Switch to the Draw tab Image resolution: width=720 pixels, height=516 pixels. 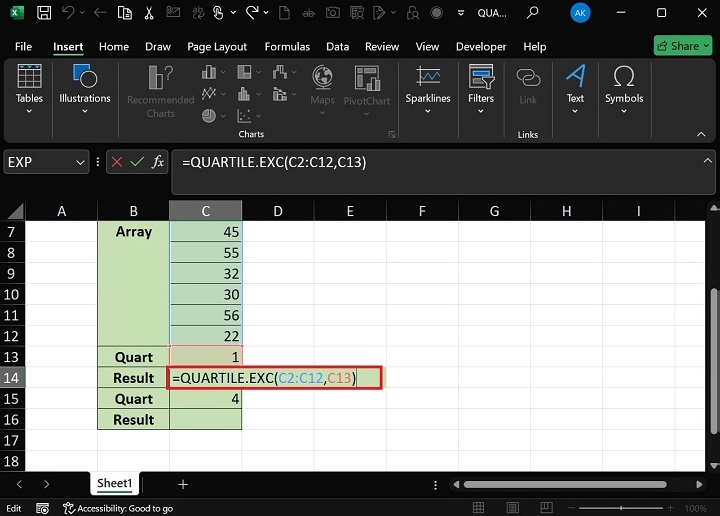click(158, 46)
